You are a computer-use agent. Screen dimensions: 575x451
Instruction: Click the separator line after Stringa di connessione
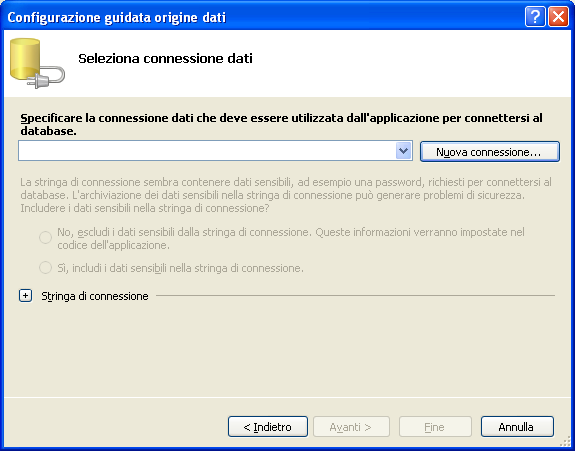point(355,296)
